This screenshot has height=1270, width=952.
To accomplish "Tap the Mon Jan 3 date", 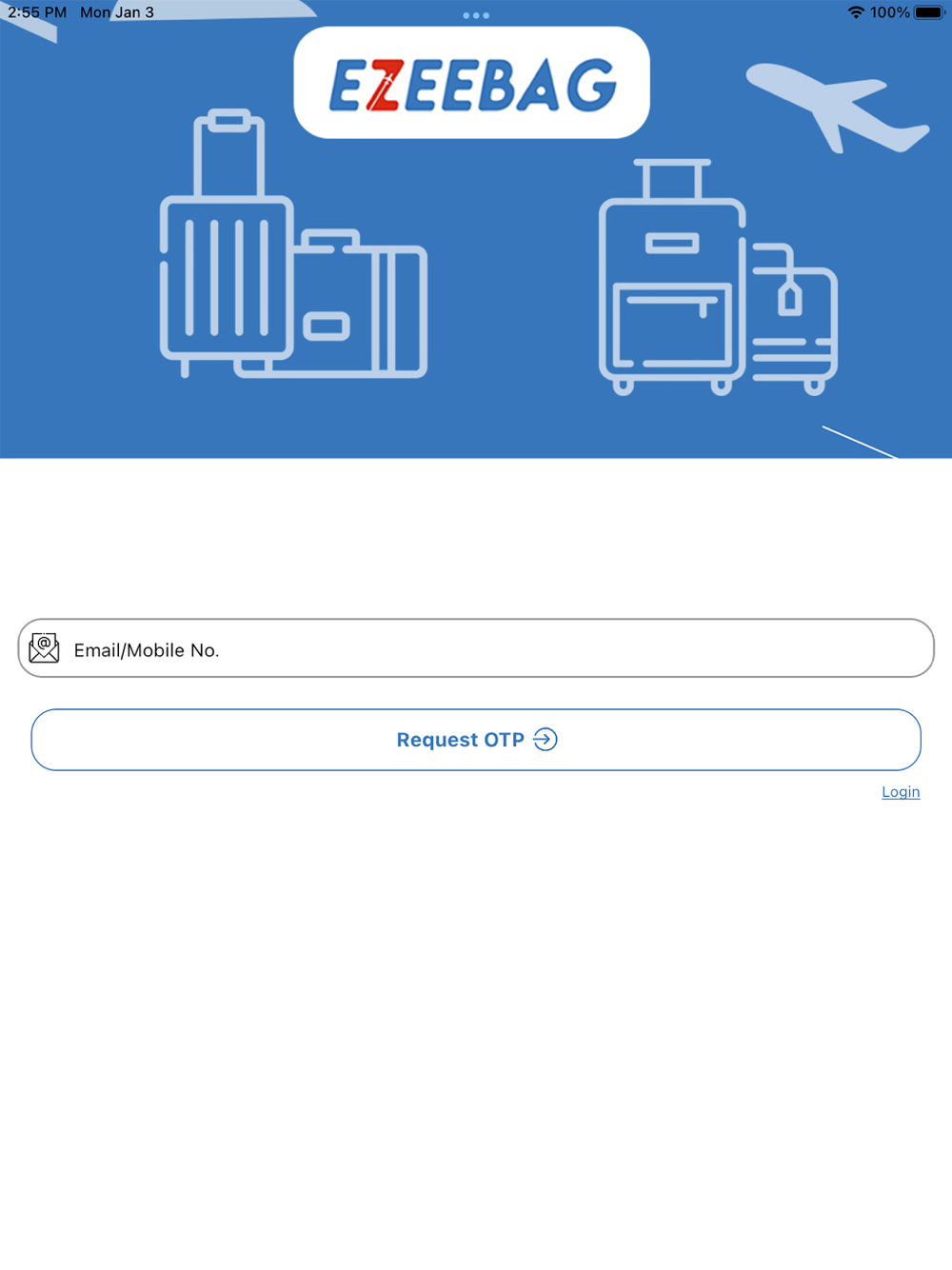I will pos(117,12).
